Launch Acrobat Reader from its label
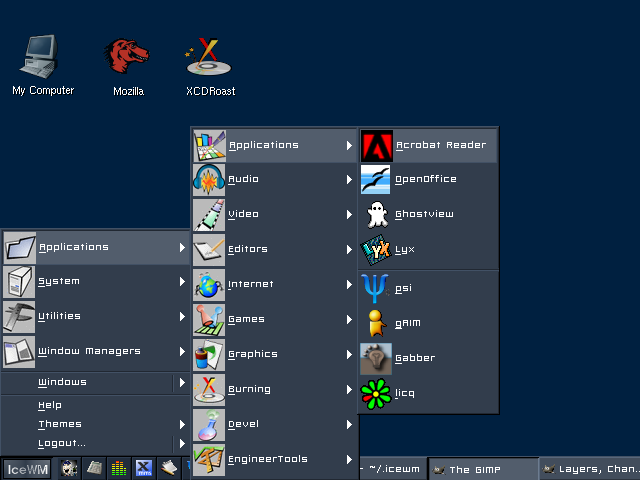This screenshot has height=480, width=640. (441, 145)
